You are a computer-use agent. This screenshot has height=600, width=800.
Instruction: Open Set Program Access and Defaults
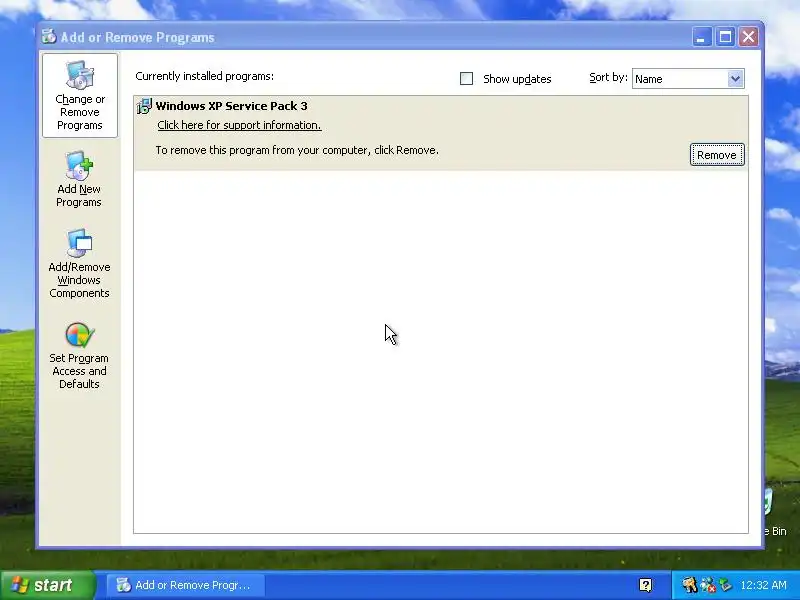(x=79, y=356)
